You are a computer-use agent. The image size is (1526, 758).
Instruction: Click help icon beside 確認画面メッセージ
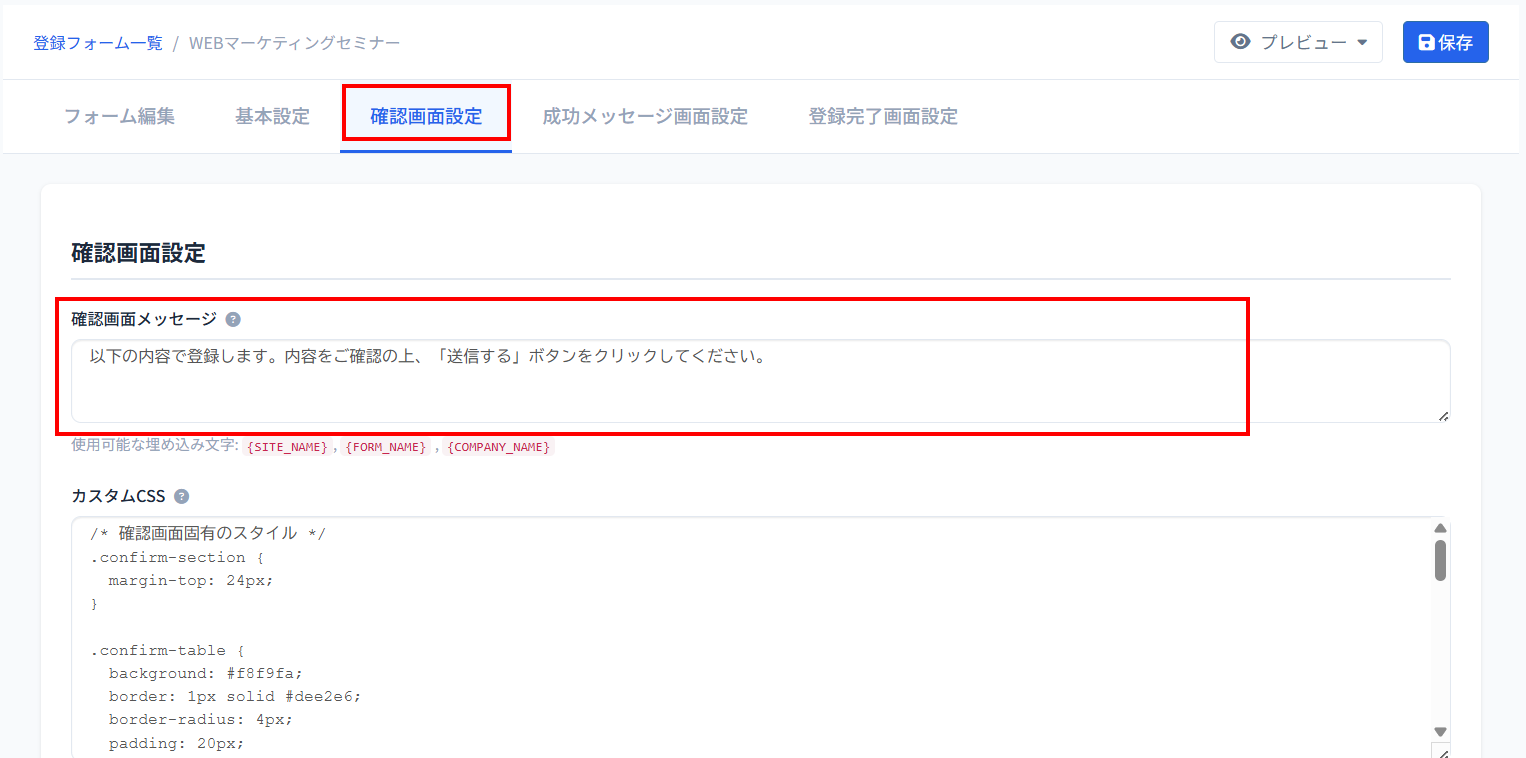pos(233,320)
